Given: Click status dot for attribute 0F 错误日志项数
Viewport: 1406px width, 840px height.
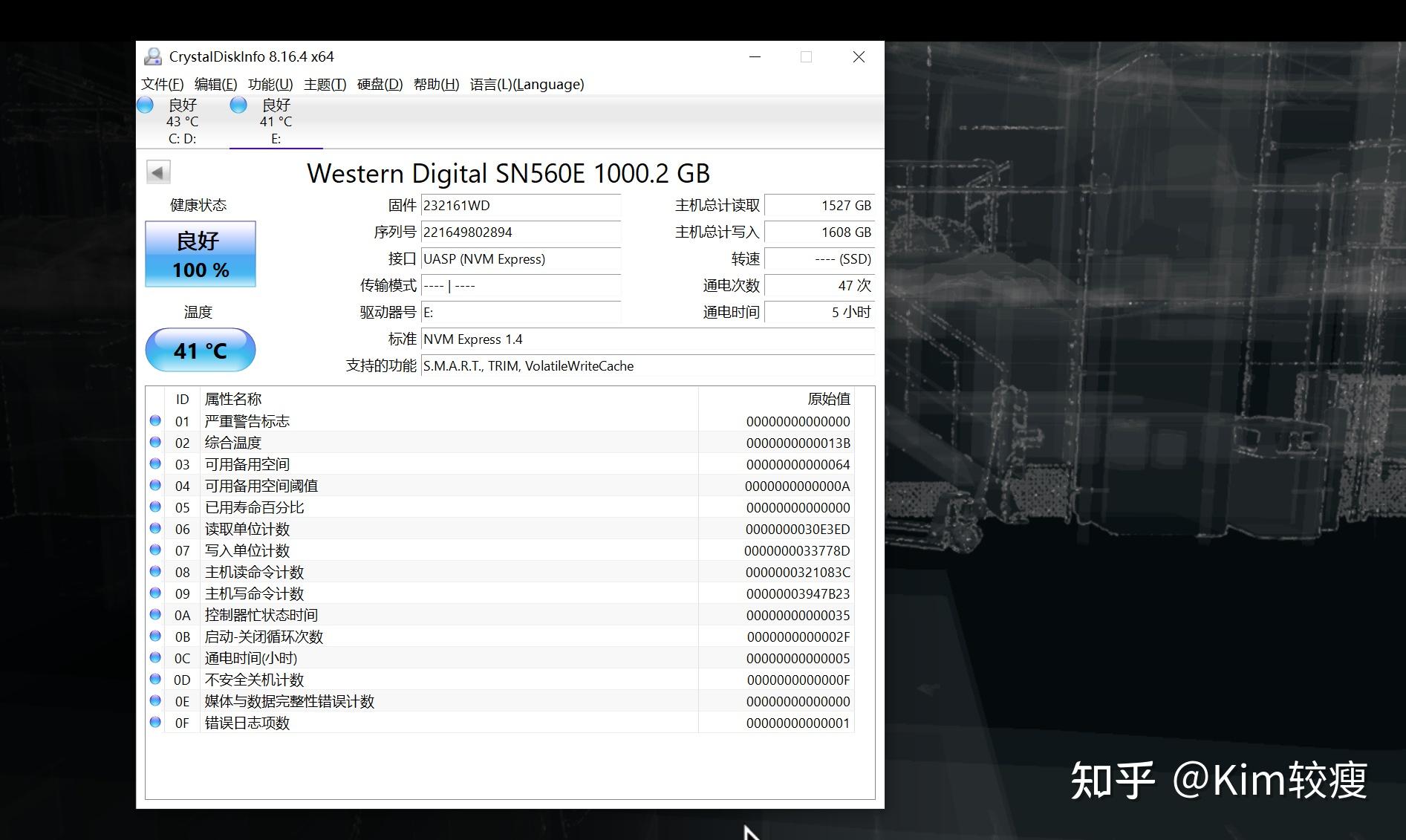Looking at the screenshot, I should 155,722.
